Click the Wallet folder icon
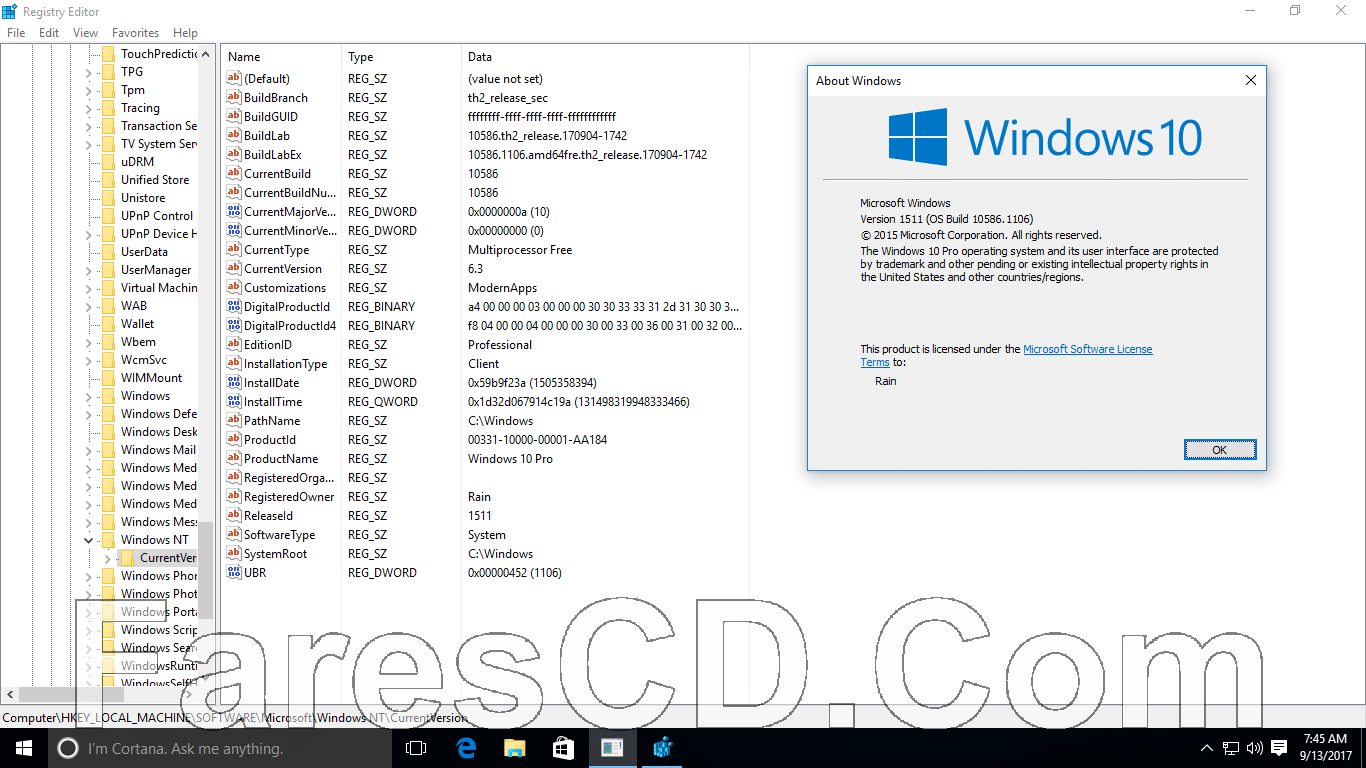 pos(108,324)
